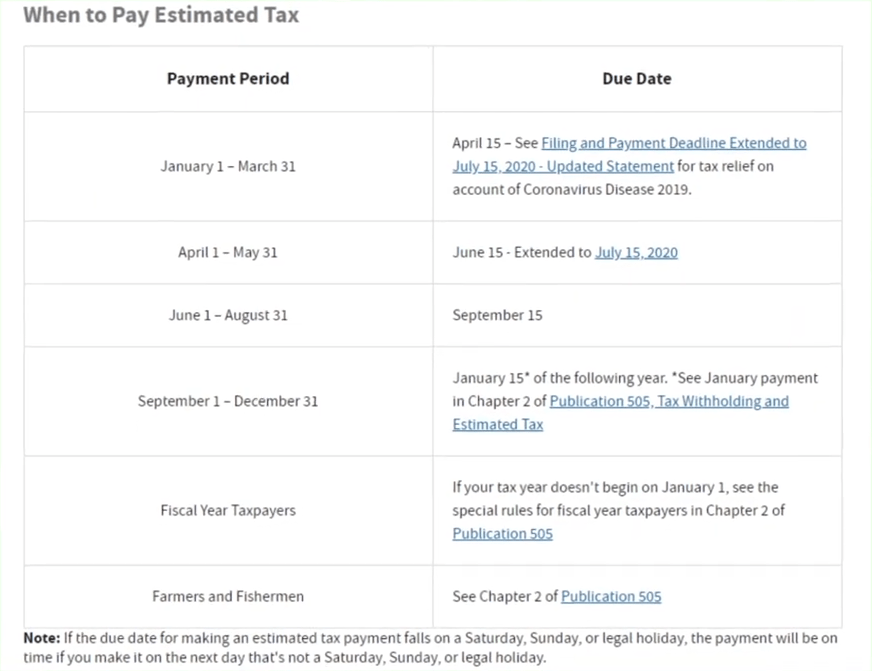Screen dimensions: 872x671
Task: Click the June 15 - Extended to text
Action: click(521, 253)
